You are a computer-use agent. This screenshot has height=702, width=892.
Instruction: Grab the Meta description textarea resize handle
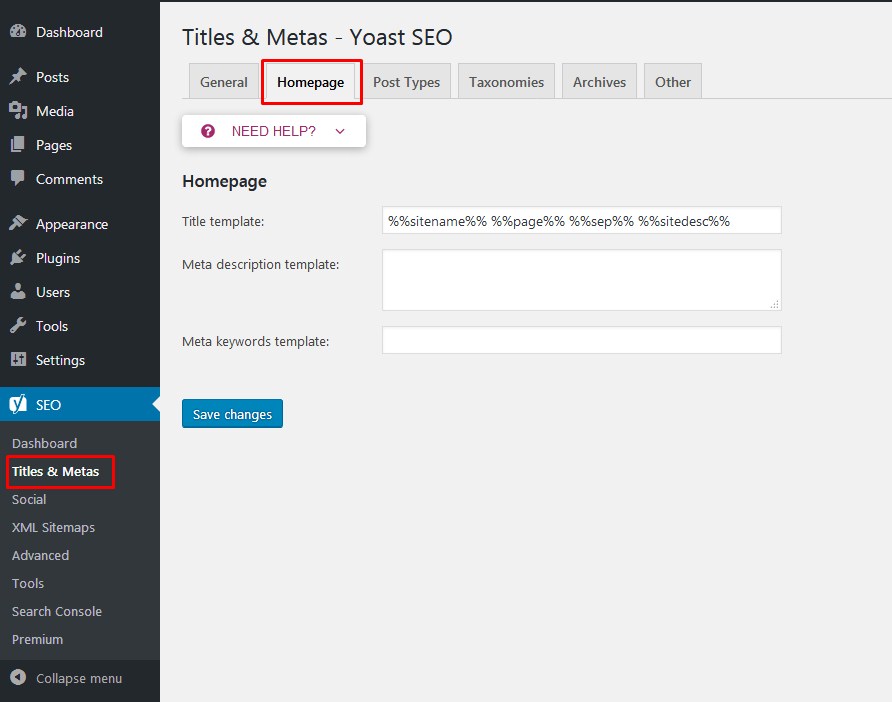click(x=774, y=304)
